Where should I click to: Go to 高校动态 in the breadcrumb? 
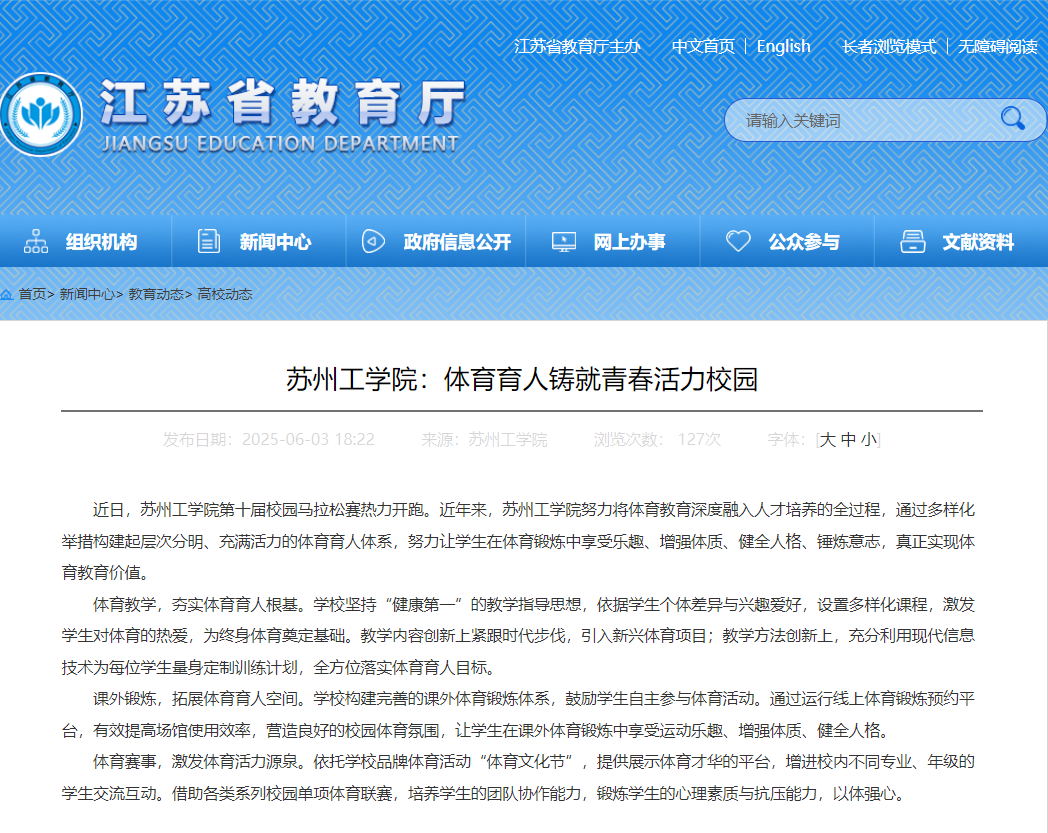(225, 294)
